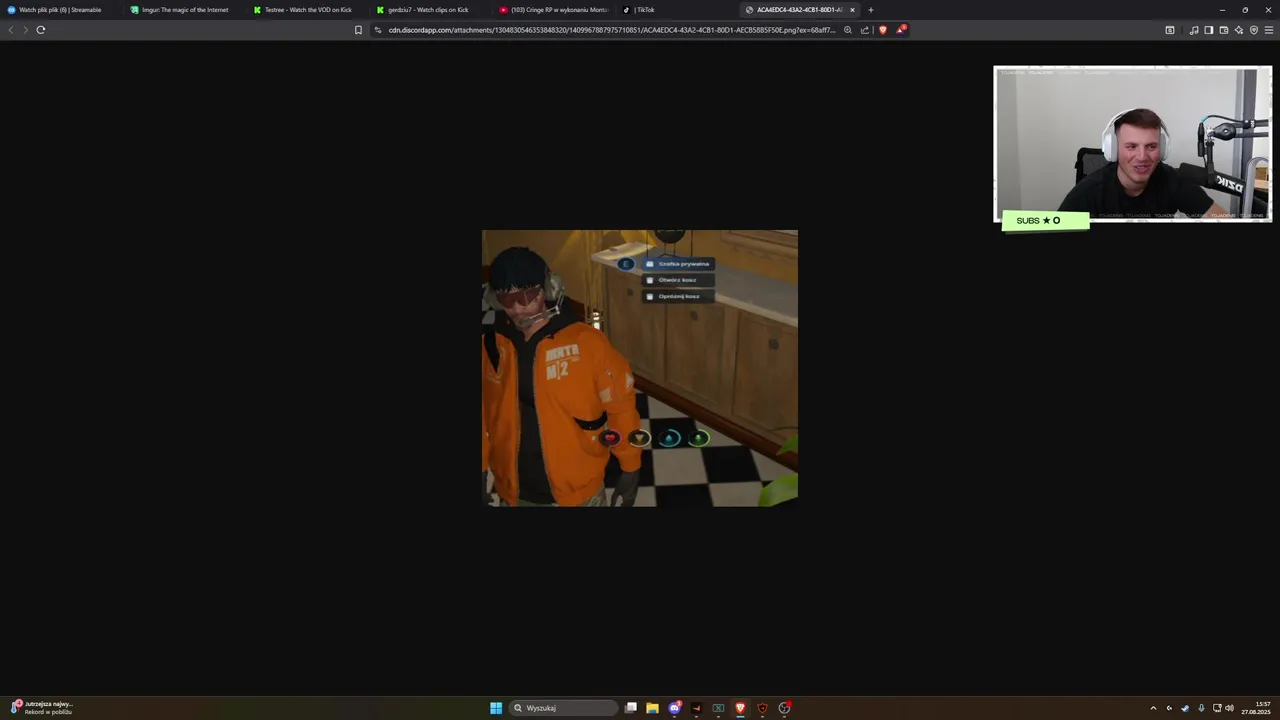Click the share icon in the address bar
This screenshot has height=720, width=1280.
865,30
